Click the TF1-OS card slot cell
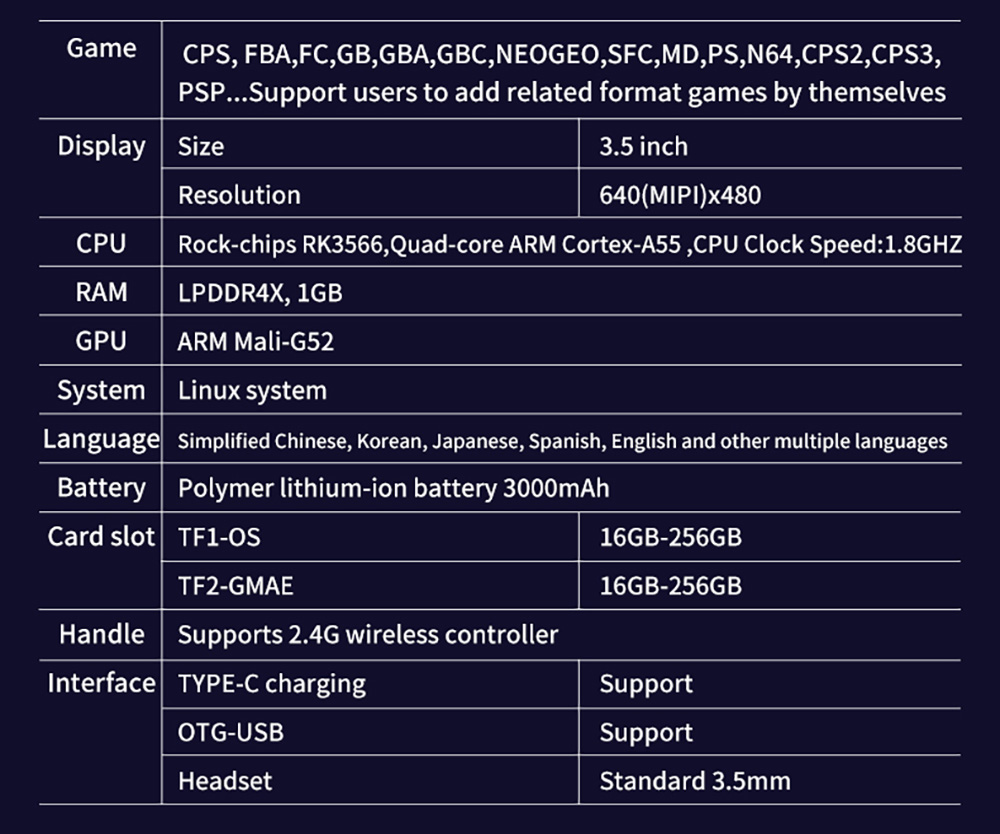This screenshot has height=834, width=1000. click(x=218, y=537)
